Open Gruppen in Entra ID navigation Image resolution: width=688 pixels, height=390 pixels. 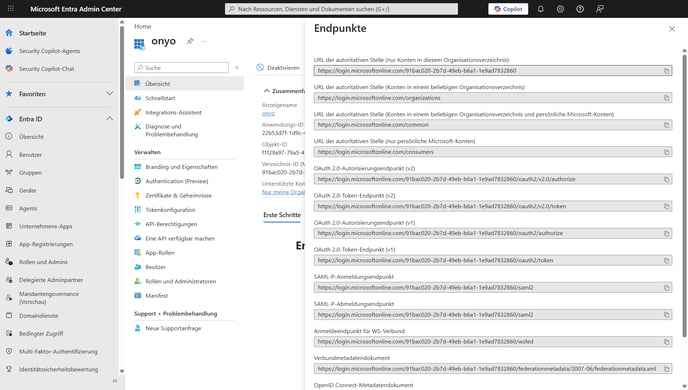(30, 173)
